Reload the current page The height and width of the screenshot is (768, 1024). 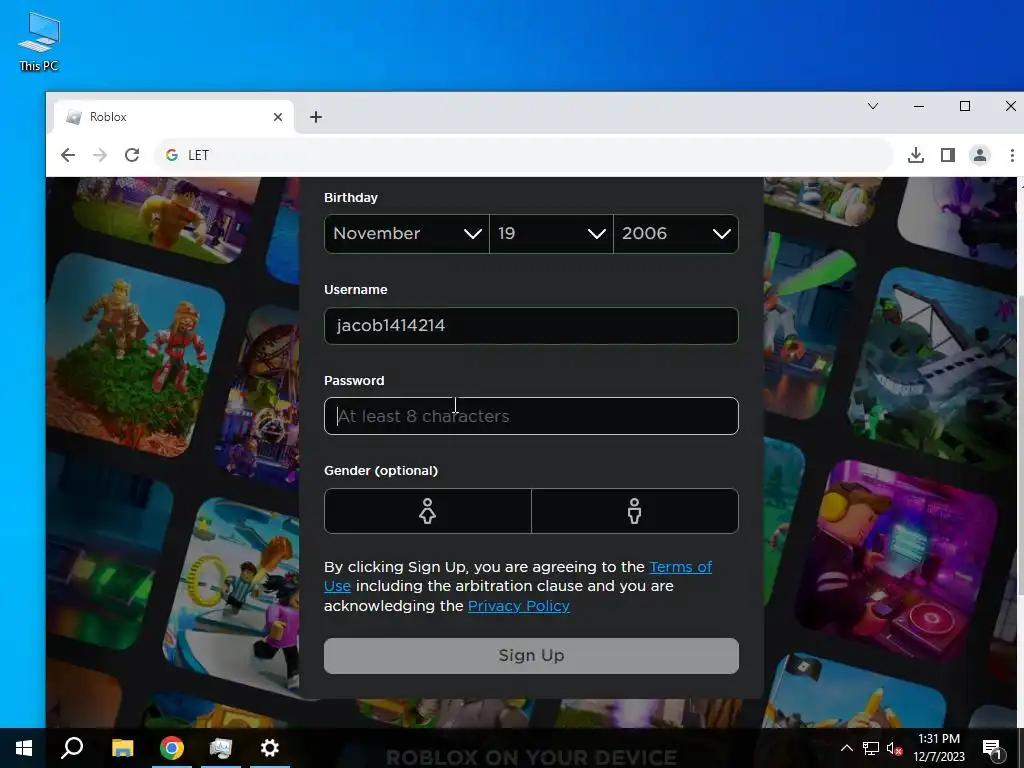point(132,155)
